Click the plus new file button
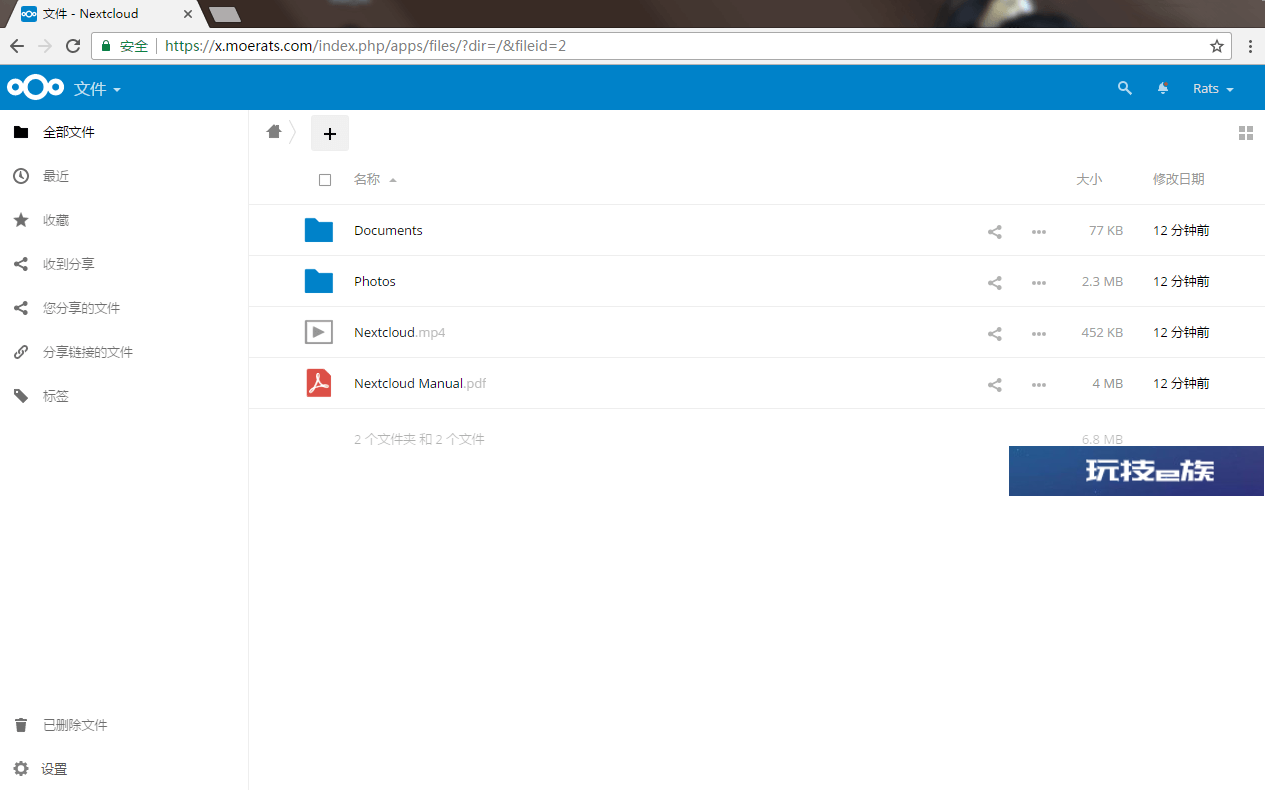The image size is (1265, 790). point(330,133)
